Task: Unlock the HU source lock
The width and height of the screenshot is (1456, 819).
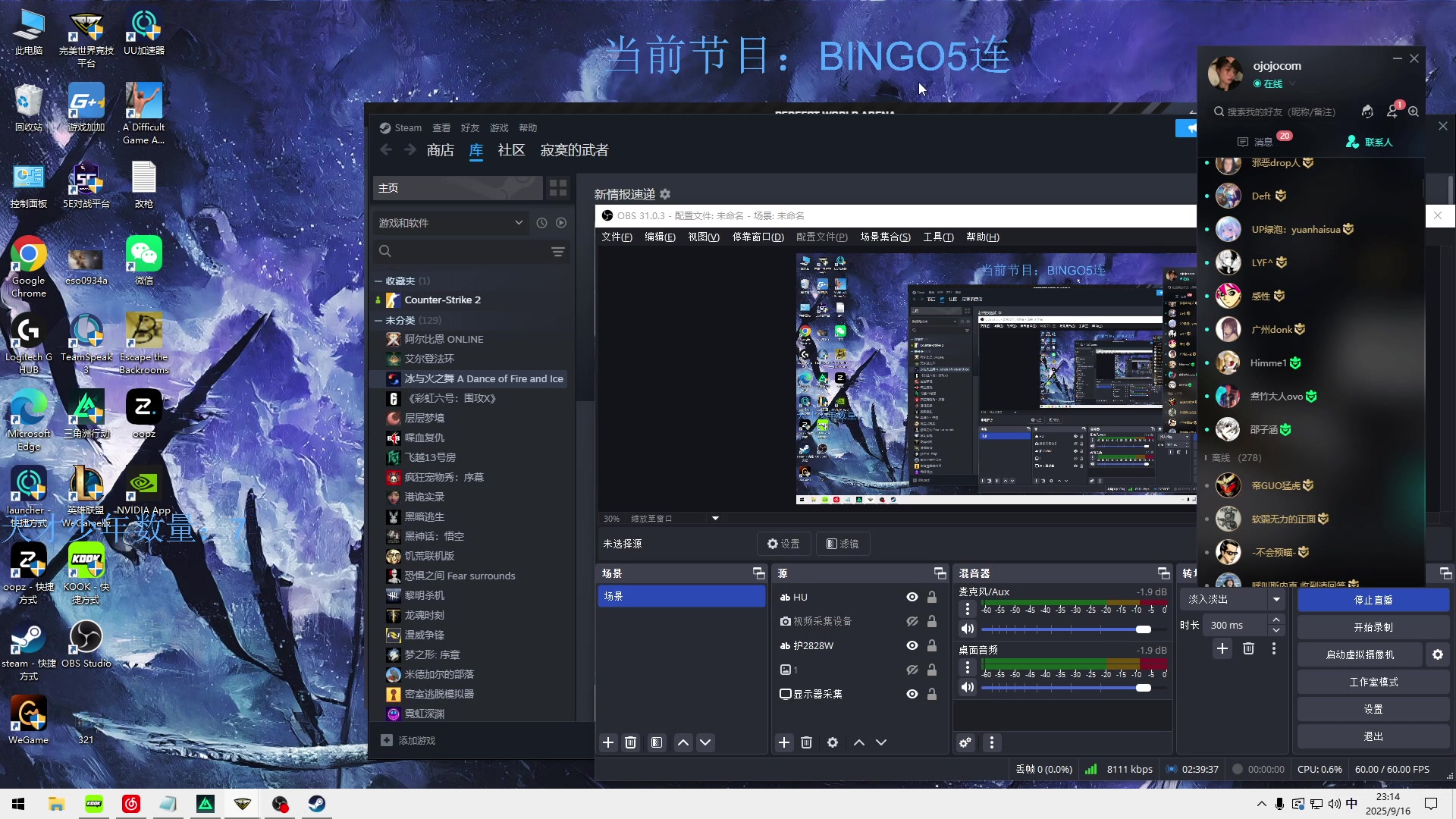Action: coord(932,597)
